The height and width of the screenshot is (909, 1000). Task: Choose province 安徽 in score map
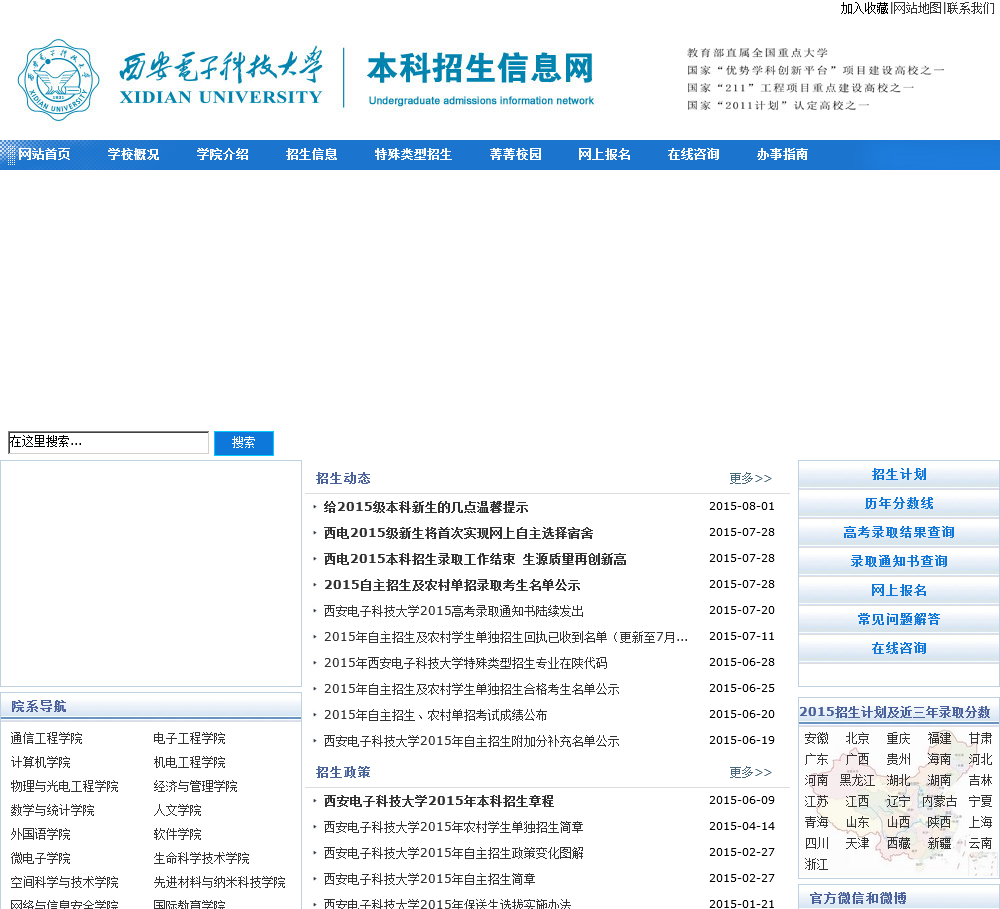(816, 739)
